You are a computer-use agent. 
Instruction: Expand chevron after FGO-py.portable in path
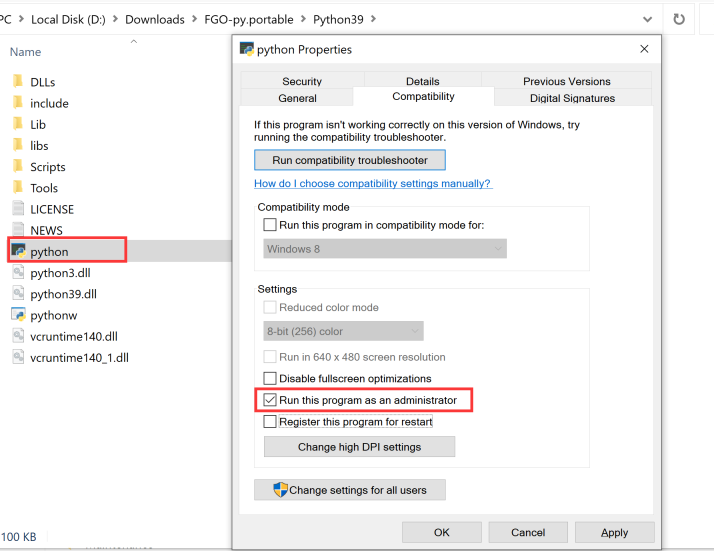(x=303, y=19)
